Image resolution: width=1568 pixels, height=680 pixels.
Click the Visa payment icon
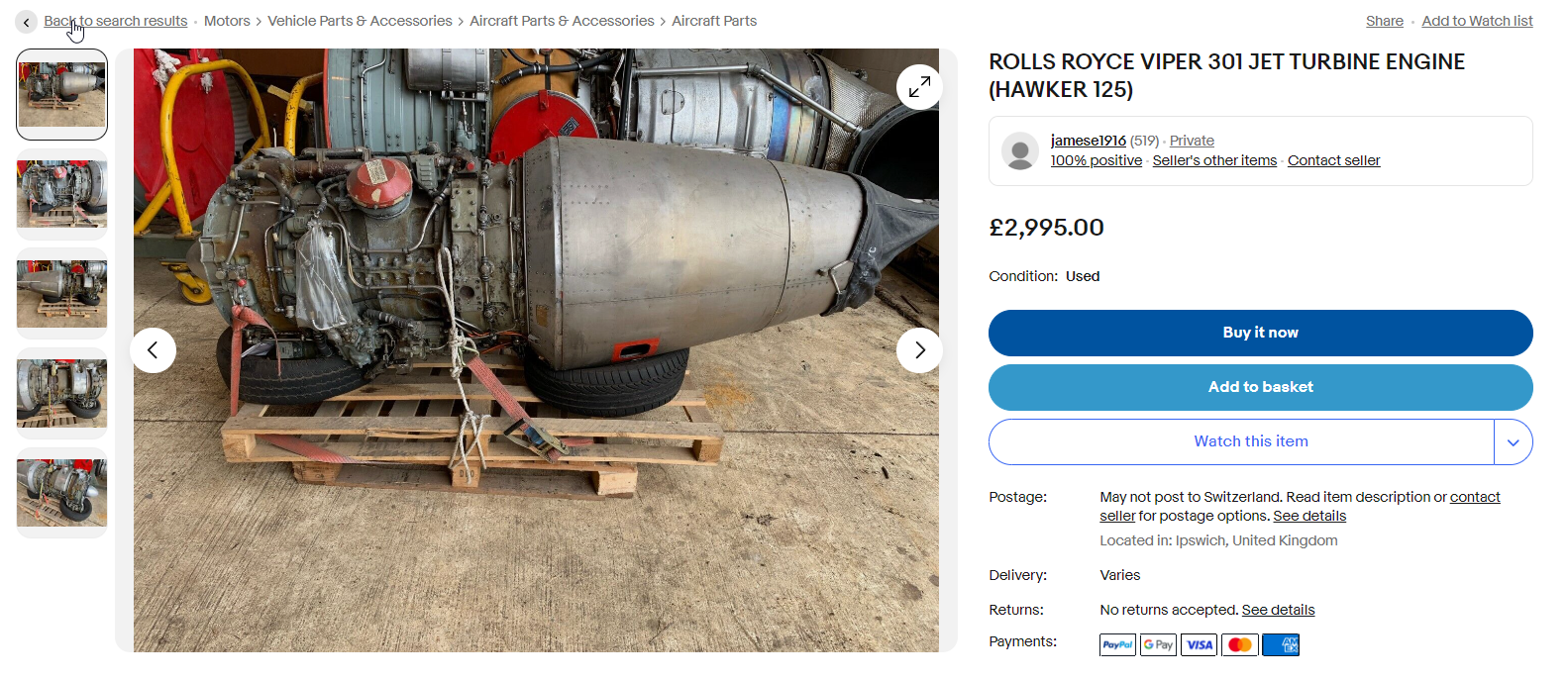pyautogui.click(x=1199, y=645)
